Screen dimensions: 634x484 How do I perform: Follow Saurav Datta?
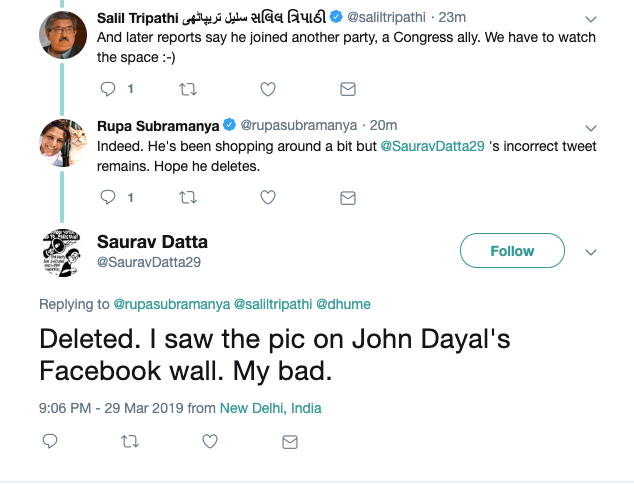pos(512,251)
